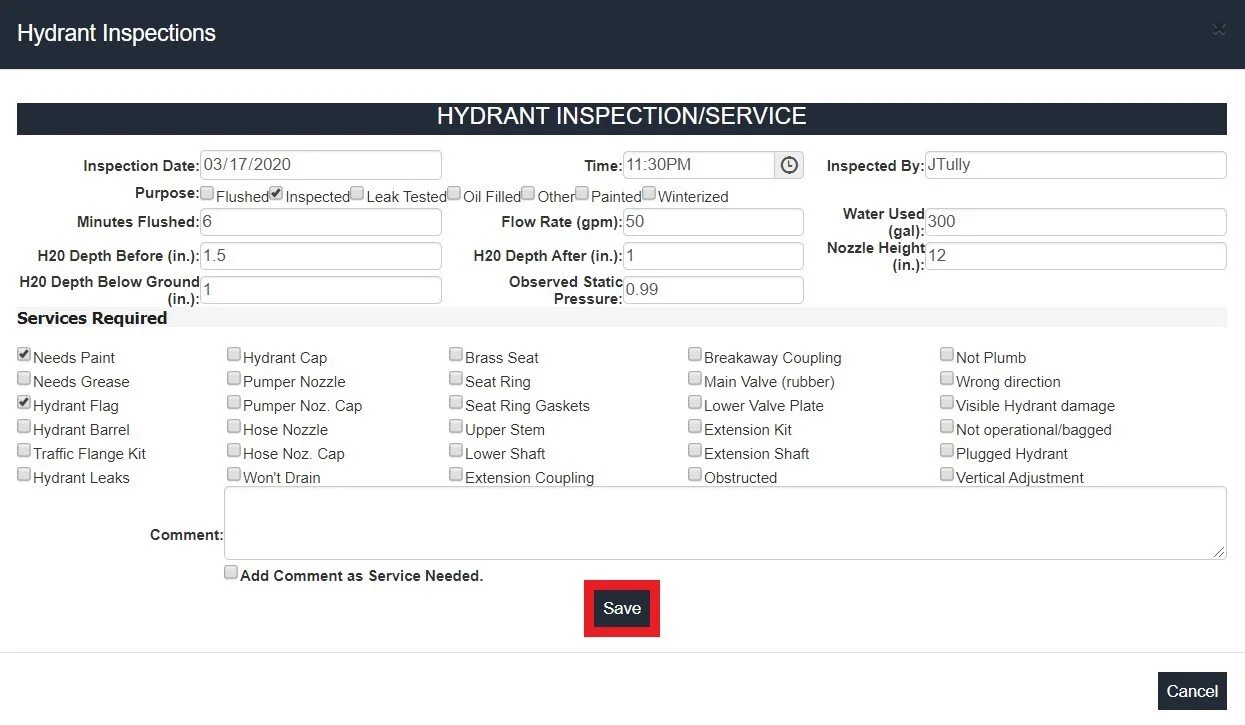This screenshot has height=725, width=1245.
Task: Check the Winterized purpose option
Action: (x=648, y=193)
